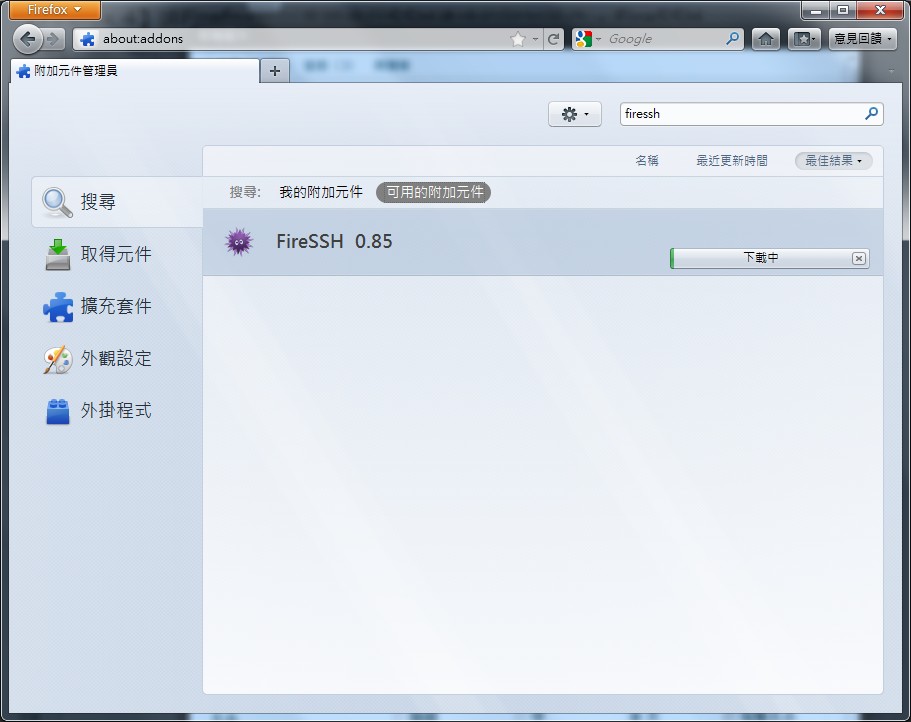Click the magnifier in add-on search field
Image resolution: width=911 pixels, height=722 pixels.
[x=871, y=113]
